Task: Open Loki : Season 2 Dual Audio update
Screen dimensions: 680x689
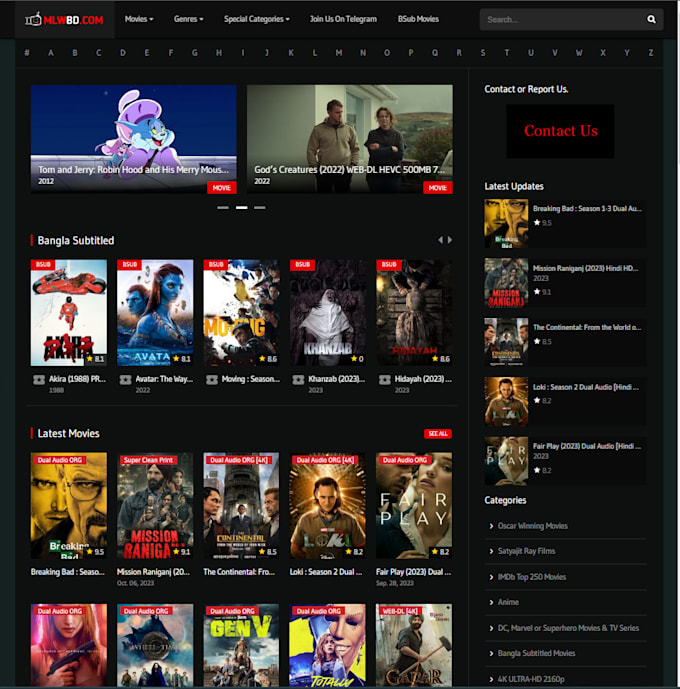Action: (586, 387)
